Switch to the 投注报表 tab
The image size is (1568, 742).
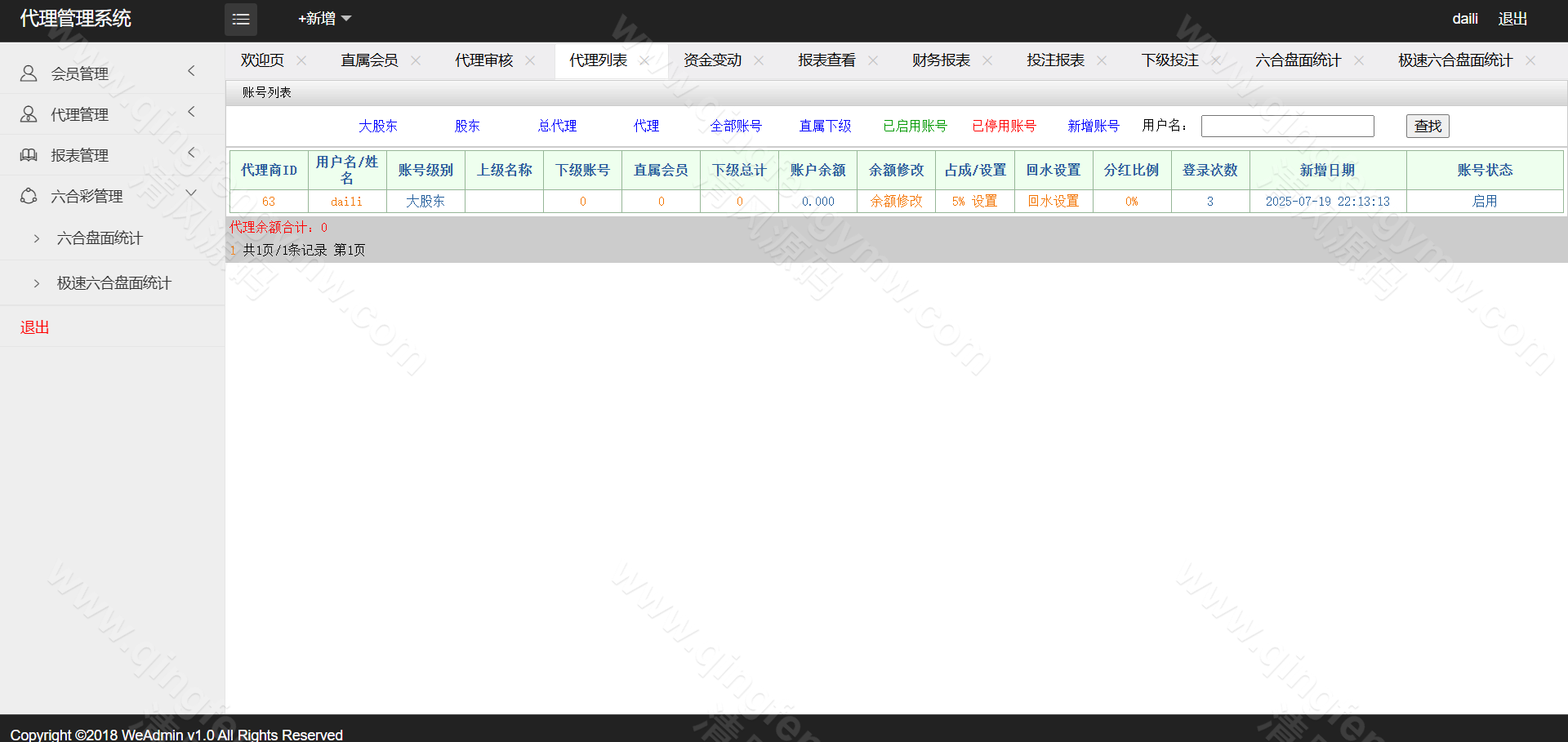pos(1055,60)
